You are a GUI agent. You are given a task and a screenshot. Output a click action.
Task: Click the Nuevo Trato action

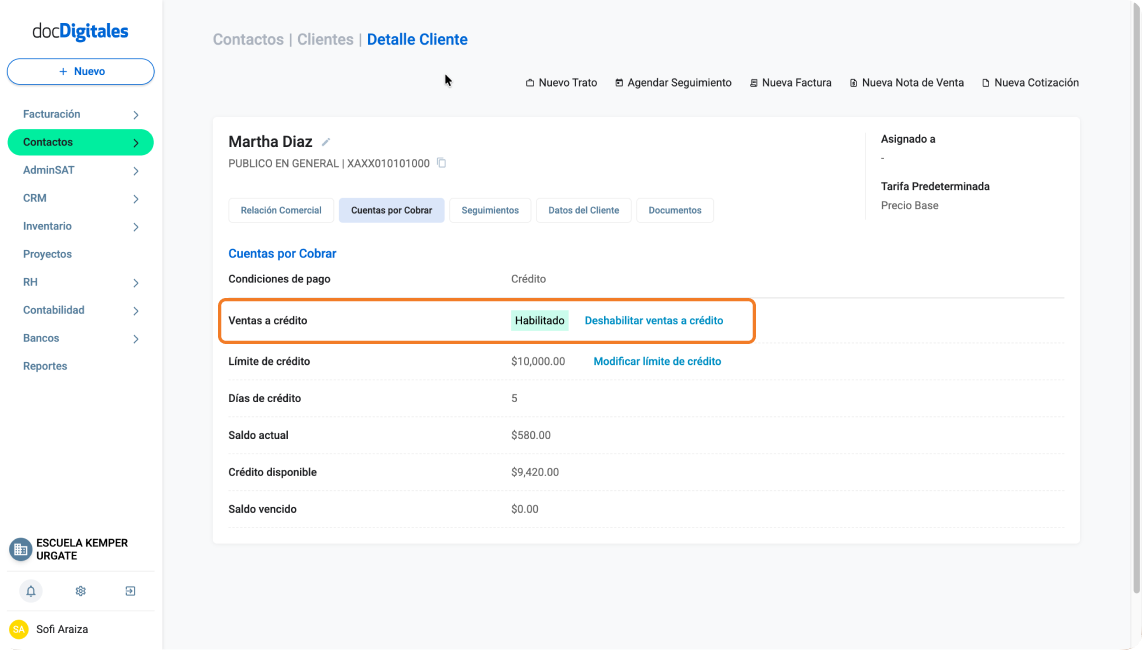(562, 83)
